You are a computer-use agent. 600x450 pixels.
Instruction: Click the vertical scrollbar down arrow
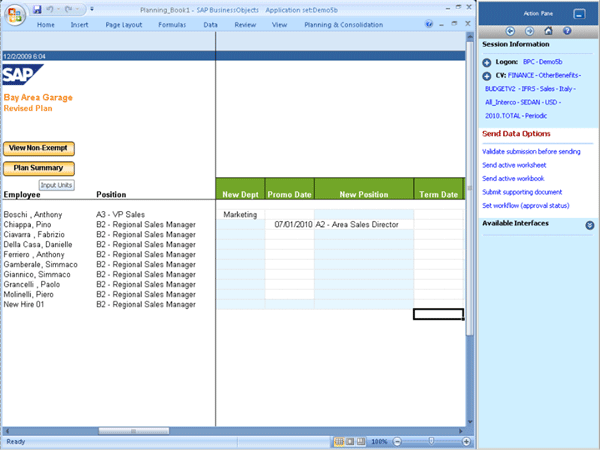tap(470, 422)
